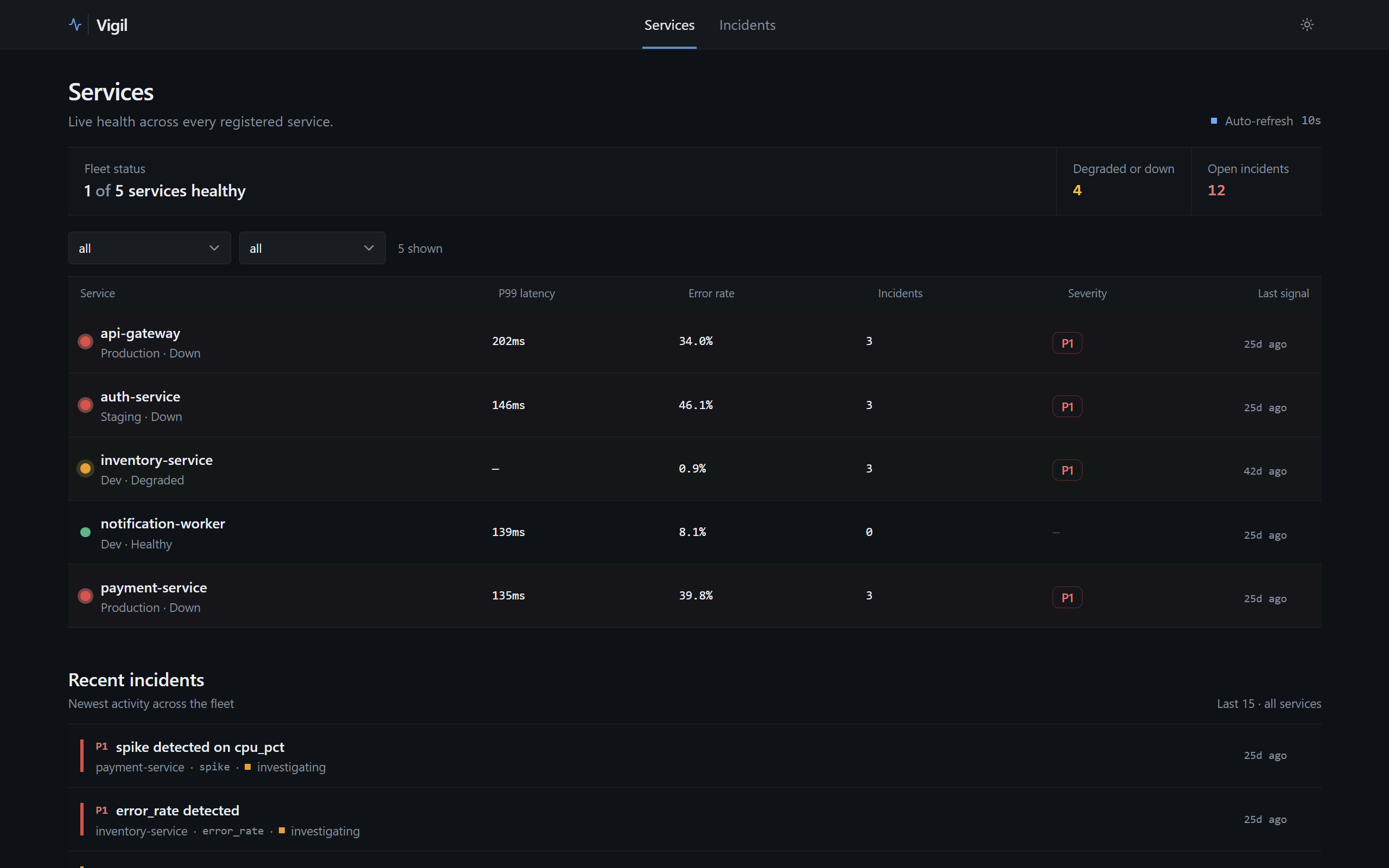Open the inventory-service service

click(x=694, y=468)
